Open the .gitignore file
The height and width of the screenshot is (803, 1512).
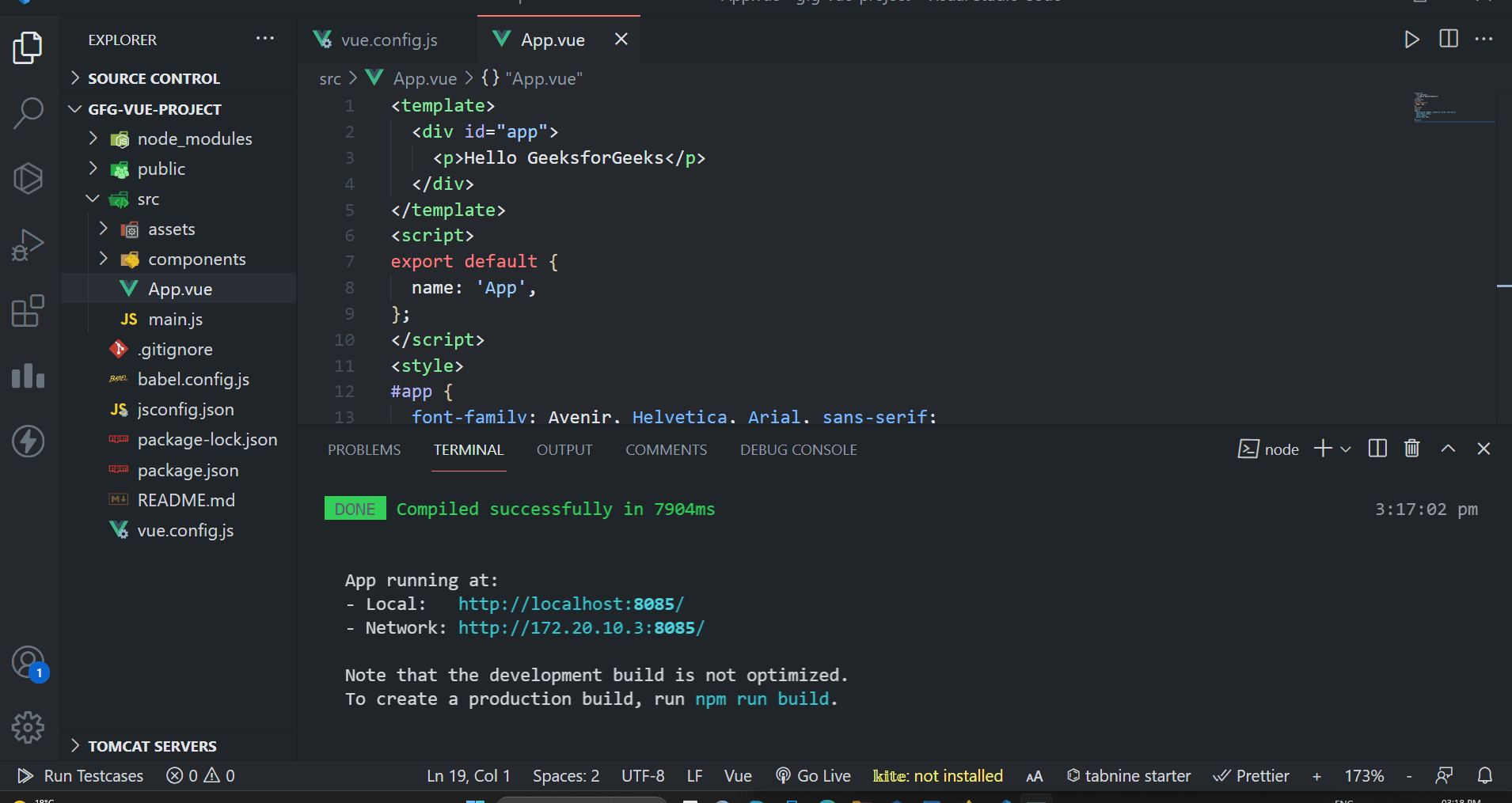(179, 350)
